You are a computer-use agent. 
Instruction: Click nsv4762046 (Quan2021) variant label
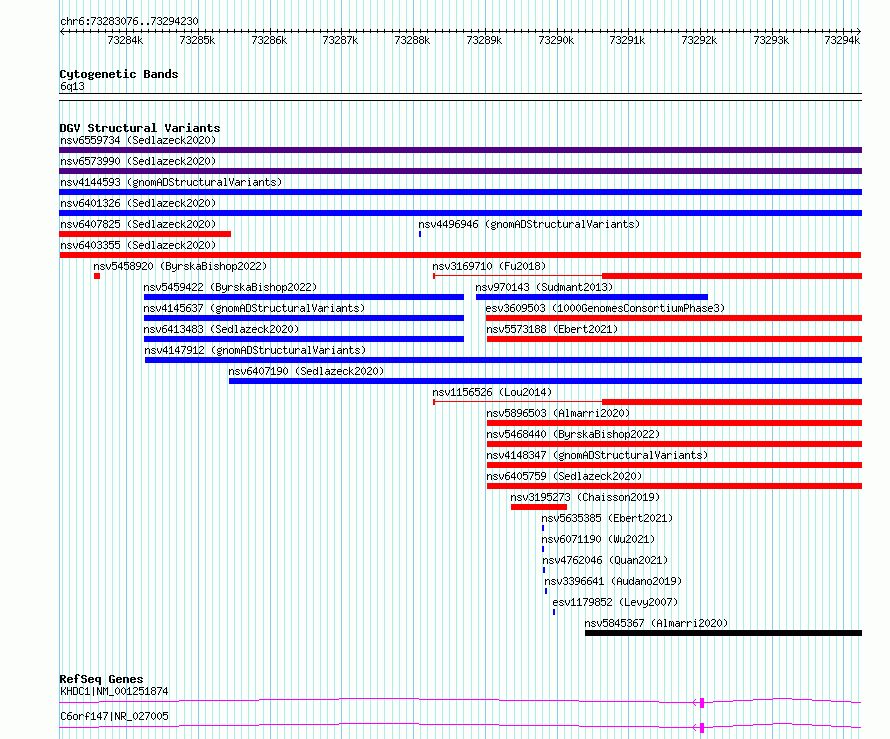[605, 560]
